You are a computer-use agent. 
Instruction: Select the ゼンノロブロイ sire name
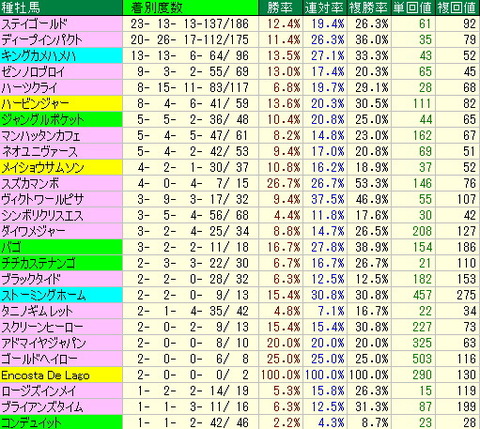[x=33, y=72]
